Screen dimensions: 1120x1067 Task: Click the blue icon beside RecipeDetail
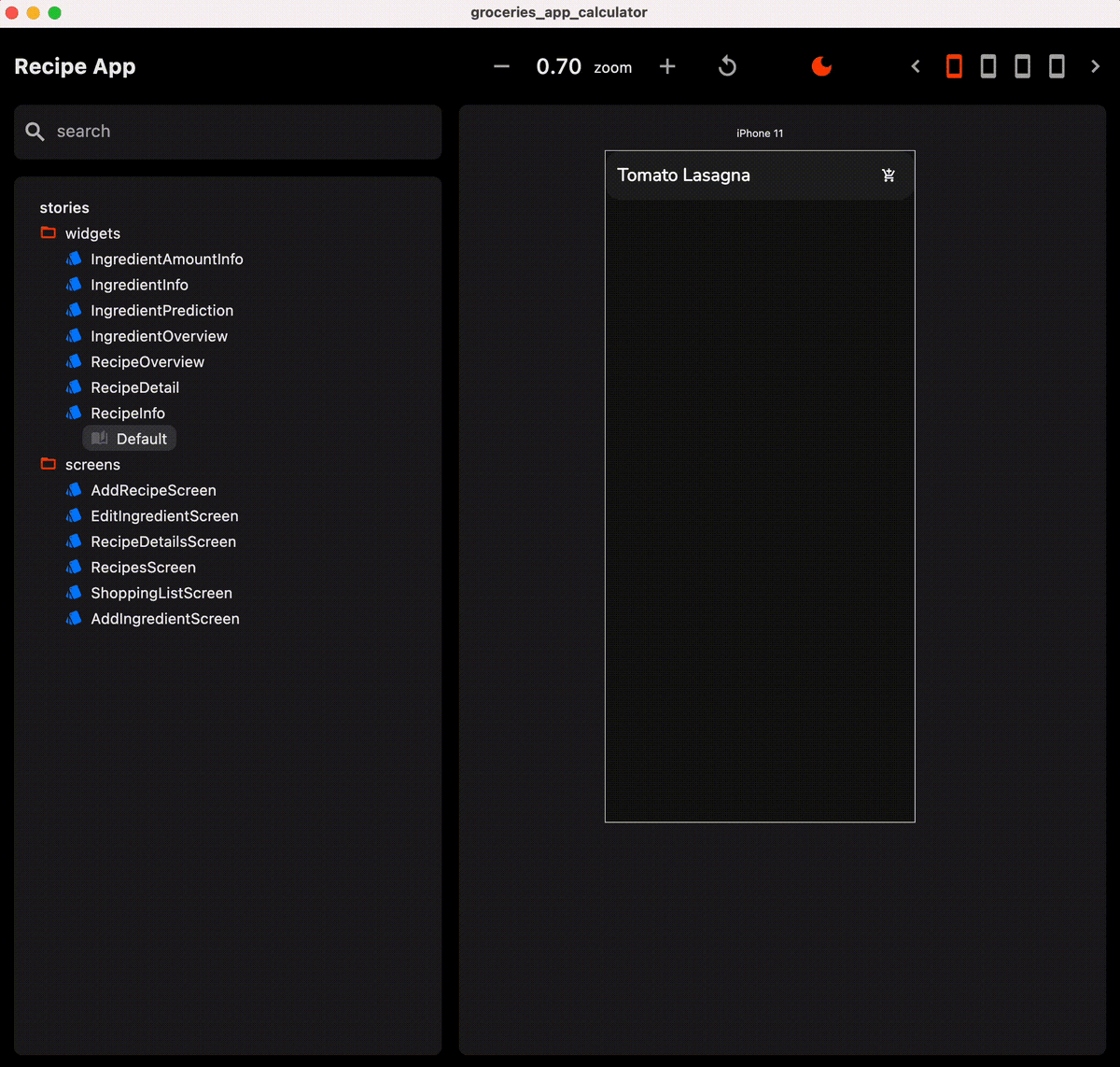74,386
